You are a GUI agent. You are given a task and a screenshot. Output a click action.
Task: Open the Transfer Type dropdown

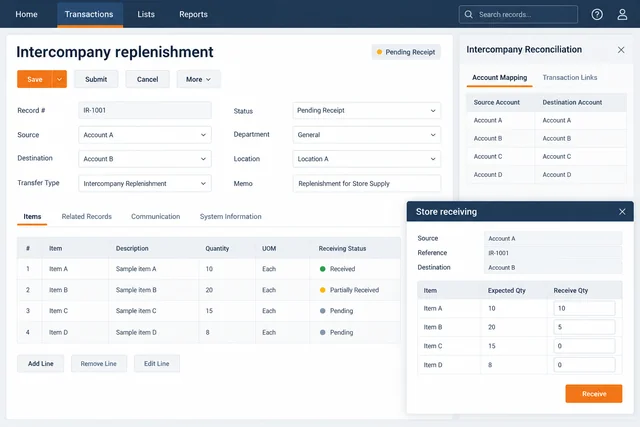145,183
